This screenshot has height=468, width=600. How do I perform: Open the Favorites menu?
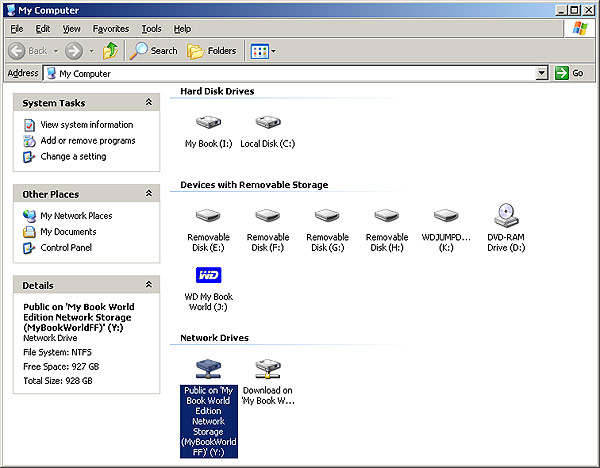[111, 29]
